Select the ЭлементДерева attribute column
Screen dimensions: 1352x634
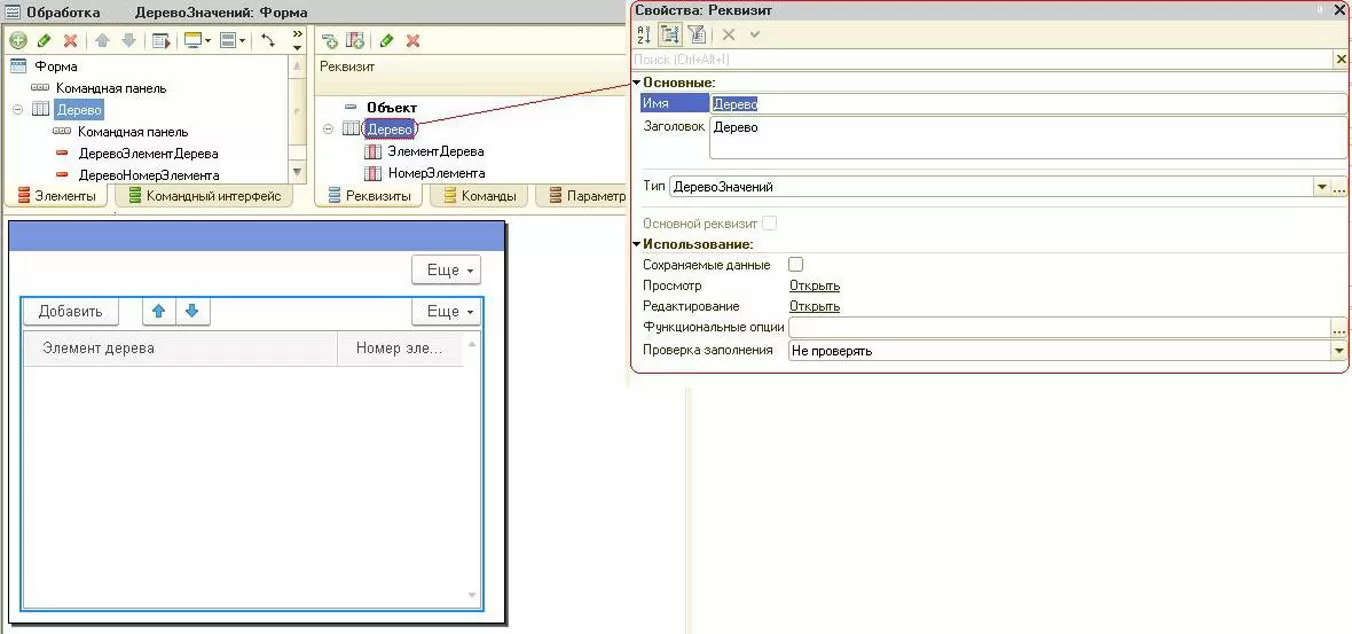pos(435,151)
